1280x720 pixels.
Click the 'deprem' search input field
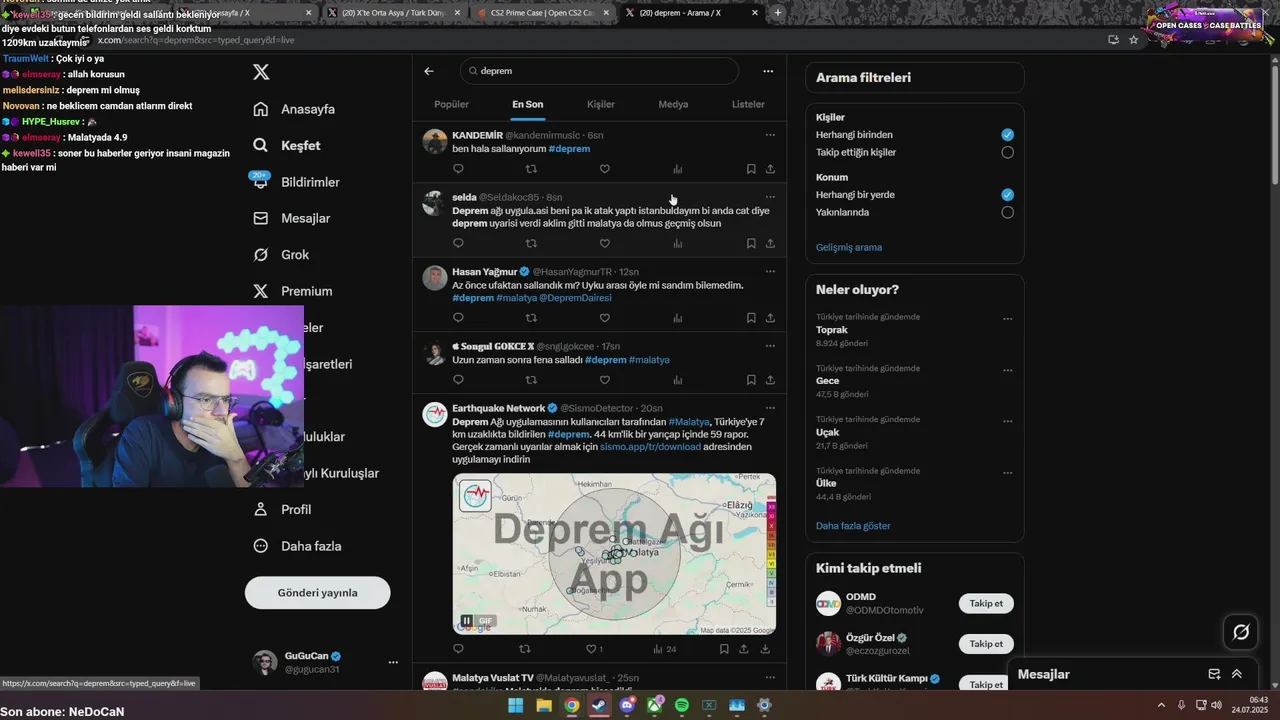click(600, 71)
